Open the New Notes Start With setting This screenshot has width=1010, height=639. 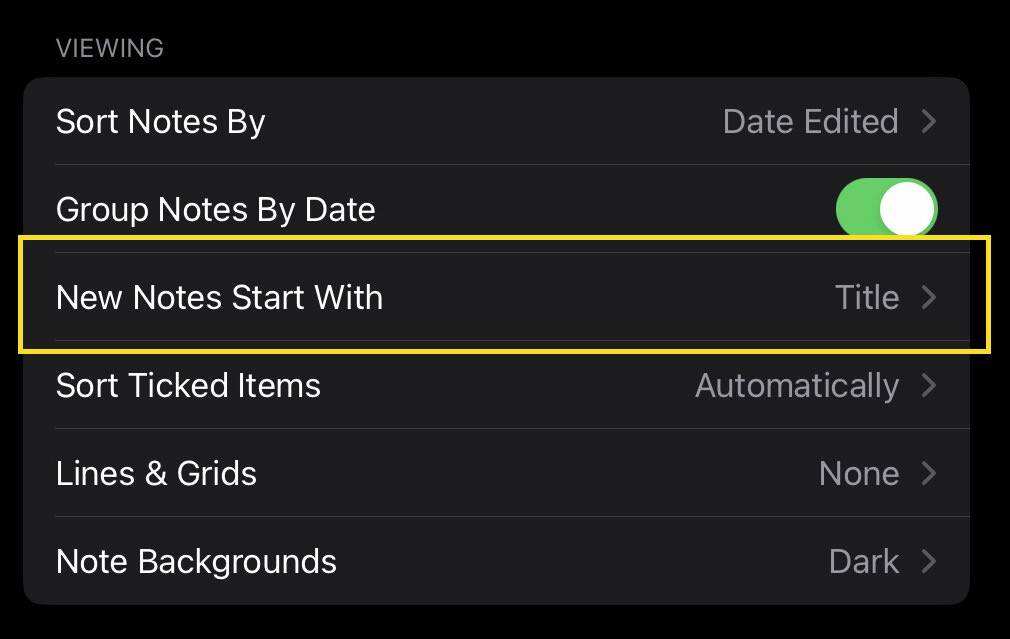click(219, 297)
